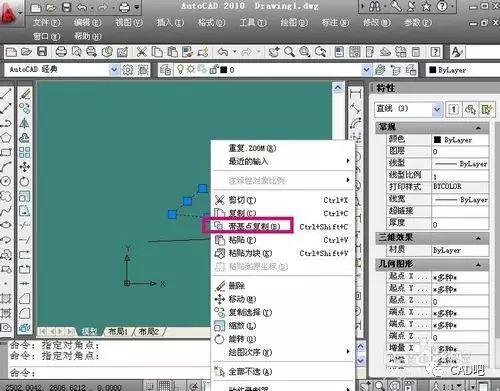500x391 pixels.
Task: Click the Quick Select icon in properties panel
Action: pos(487,109)
